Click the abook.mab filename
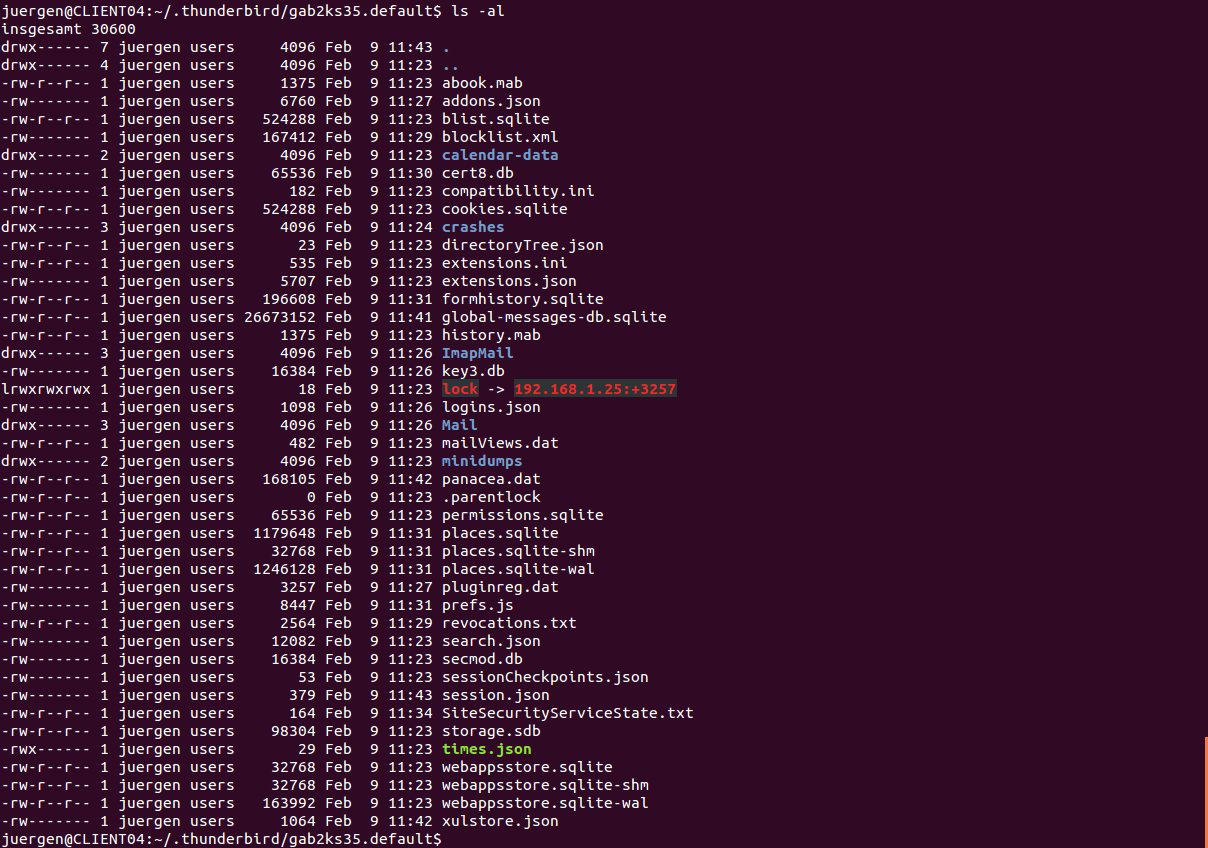 (482, 83)
